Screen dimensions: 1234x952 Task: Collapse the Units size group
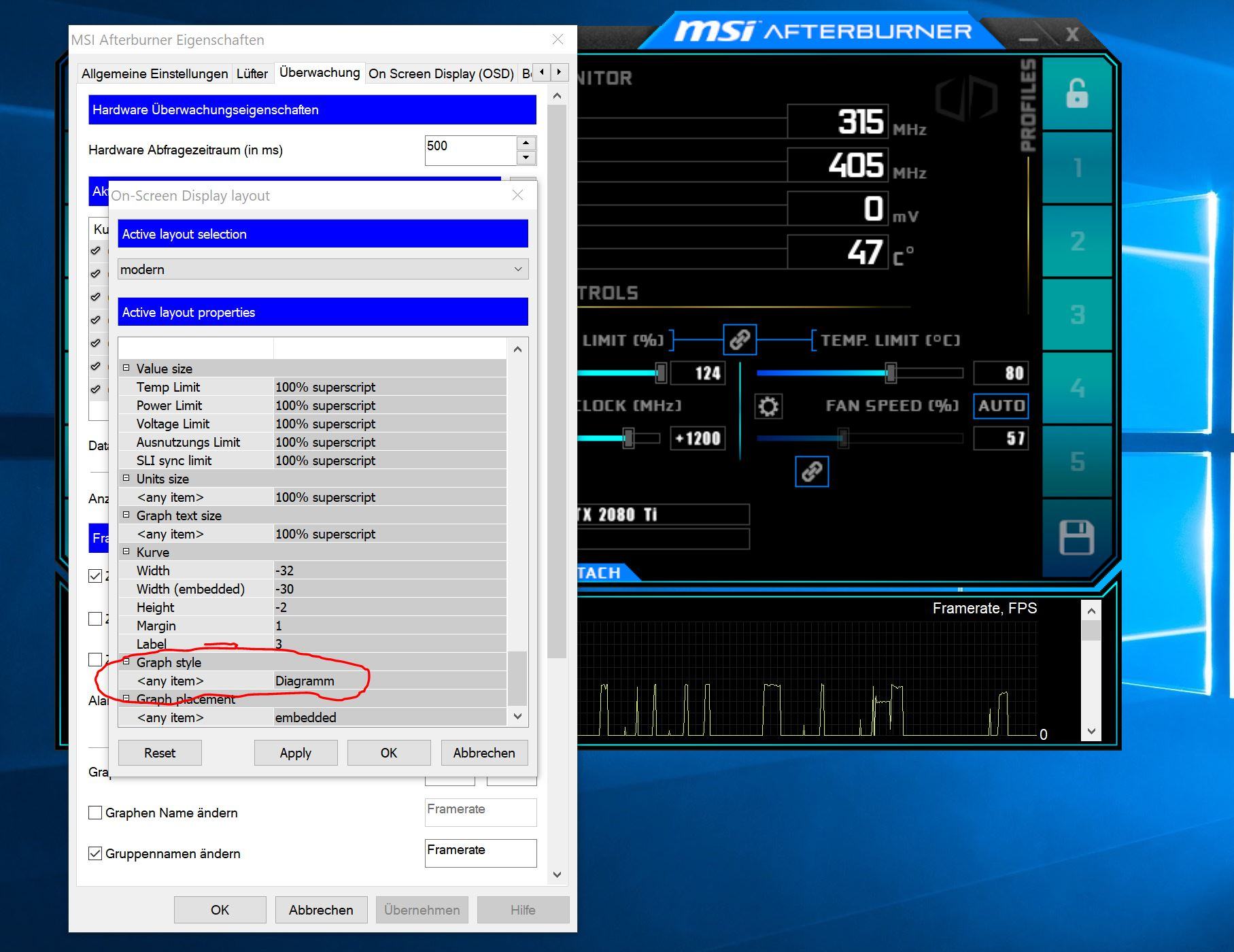coord(126,478)
